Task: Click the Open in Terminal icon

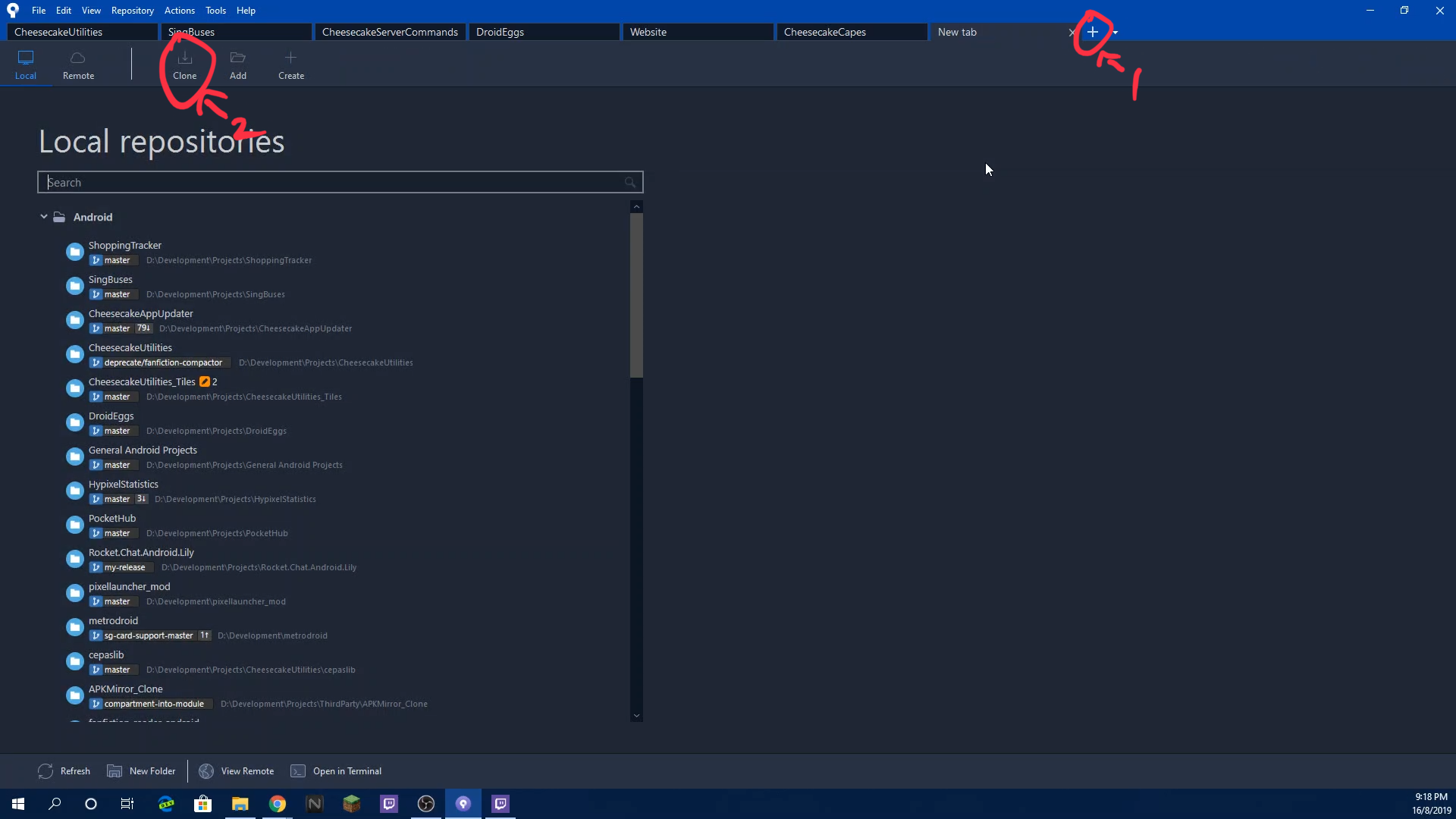Action: [x=299, y=770]
